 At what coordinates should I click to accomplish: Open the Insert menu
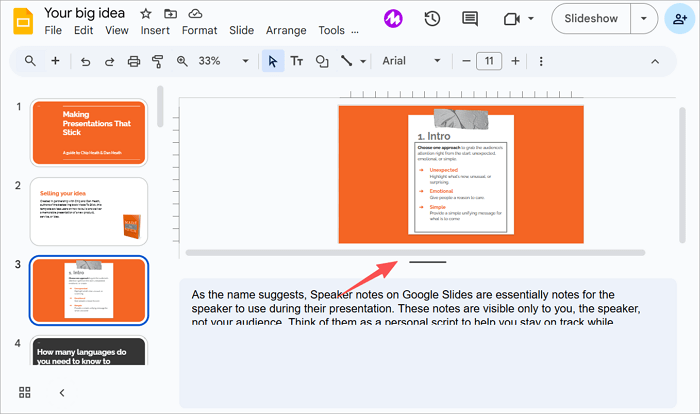coord(155,31)
